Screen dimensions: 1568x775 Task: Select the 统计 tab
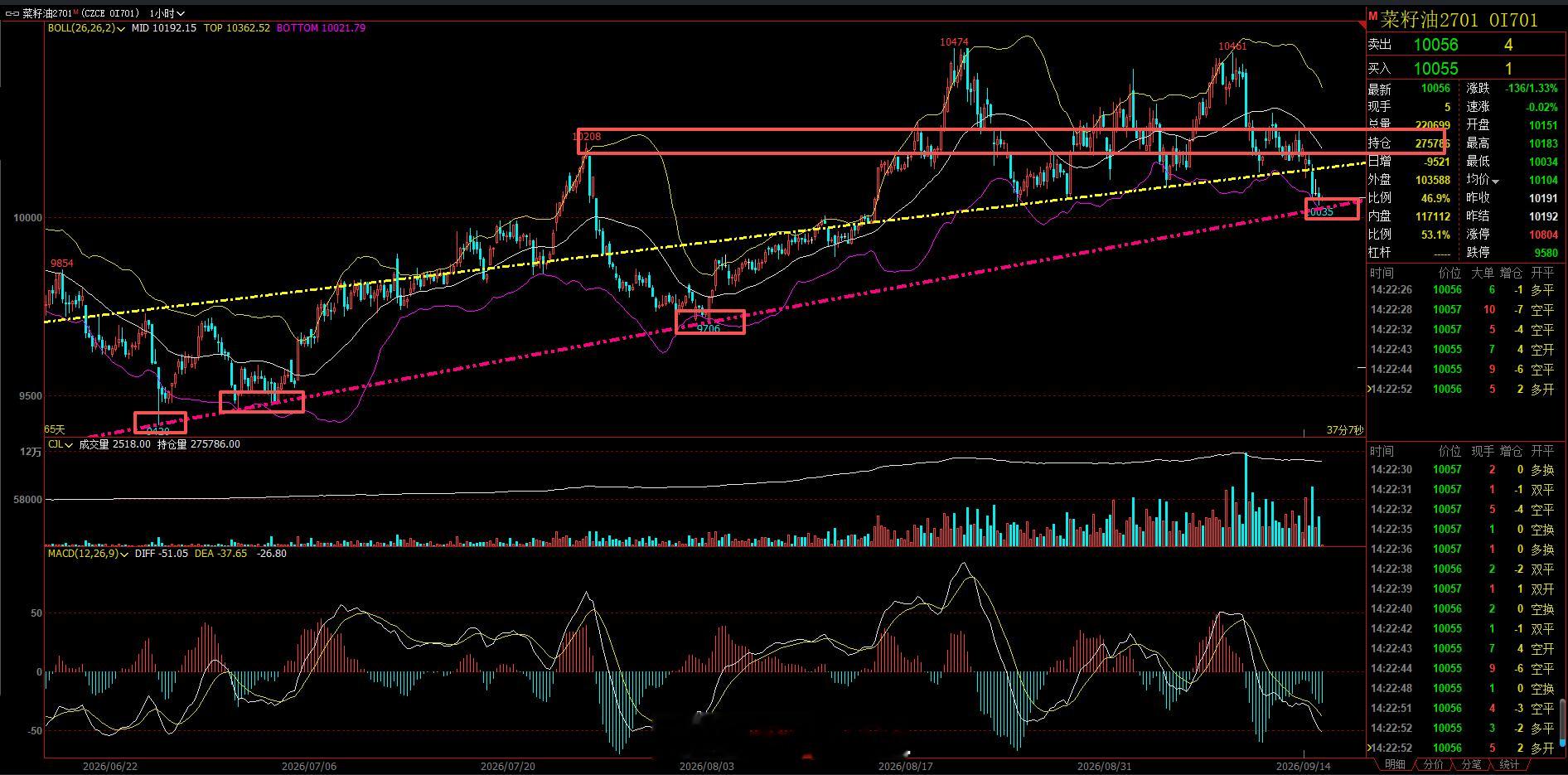pos(1509,764)
